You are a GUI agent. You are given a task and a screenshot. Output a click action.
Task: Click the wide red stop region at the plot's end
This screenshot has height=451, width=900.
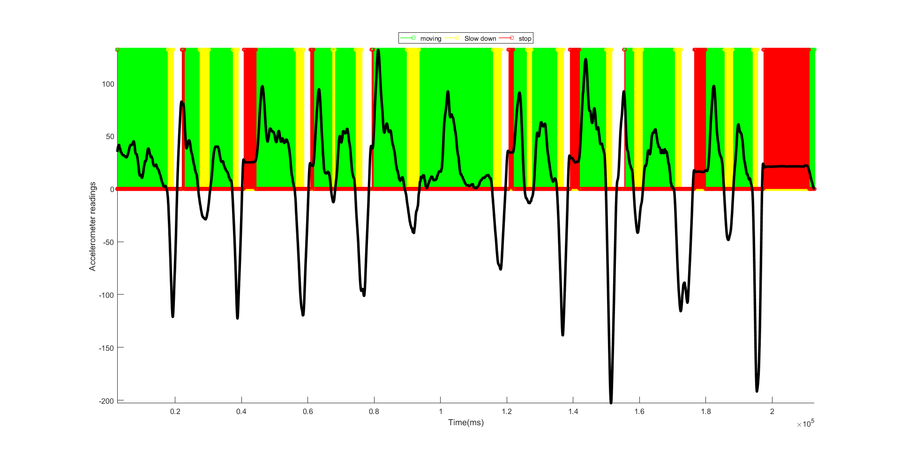tap(786, 119)
